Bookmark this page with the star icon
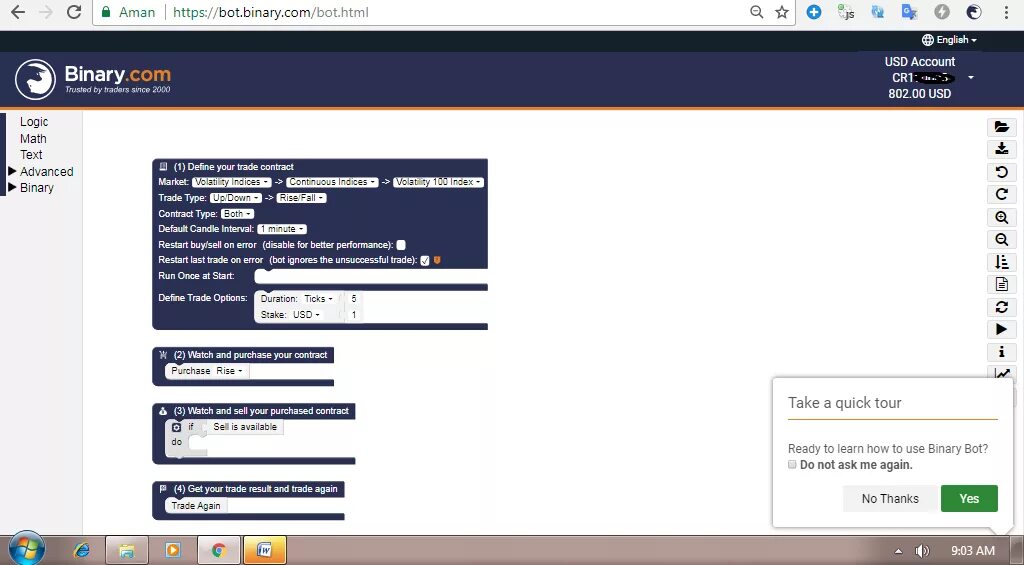The height and width of the screenshot is (565, 1024). click(782, 12)
